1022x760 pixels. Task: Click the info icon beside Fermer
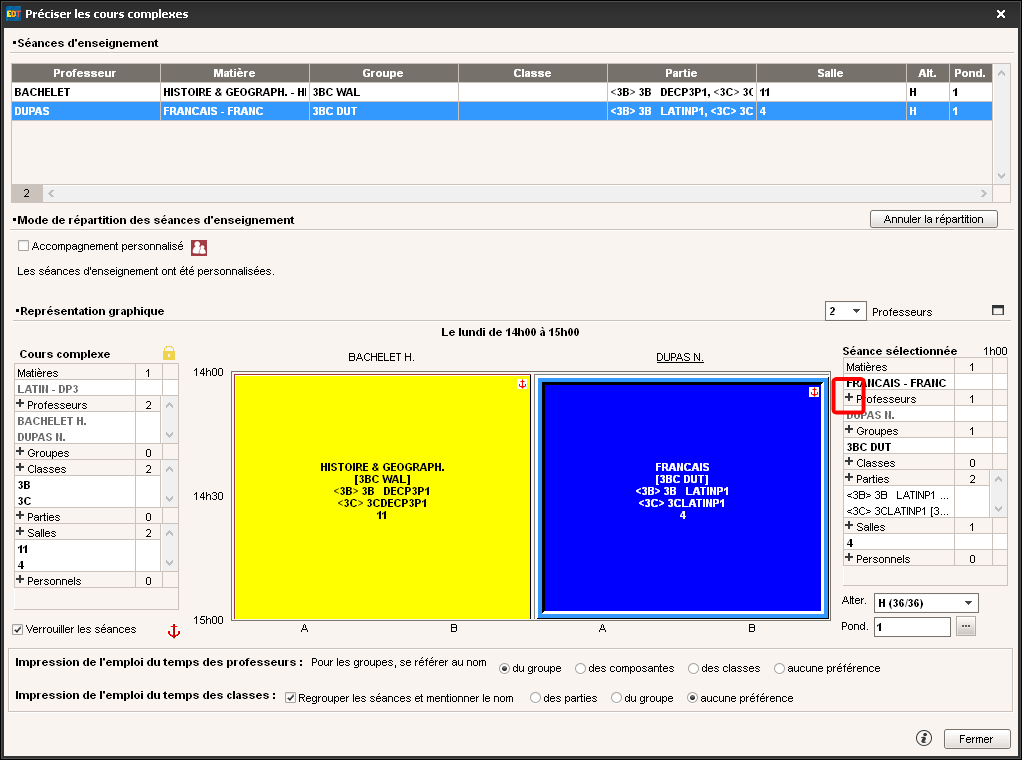[x=924, y=738]
